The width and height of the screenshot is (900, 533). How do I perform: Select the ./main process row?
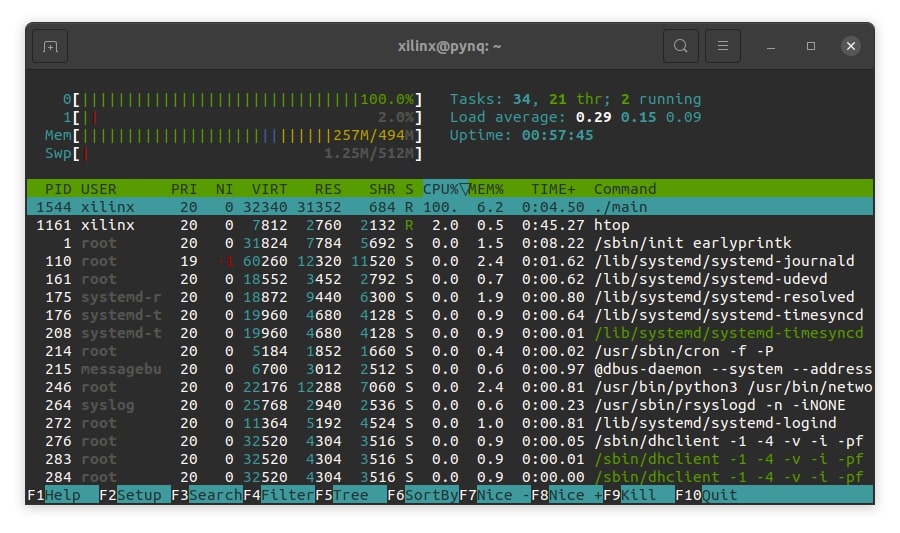point(450,207)
